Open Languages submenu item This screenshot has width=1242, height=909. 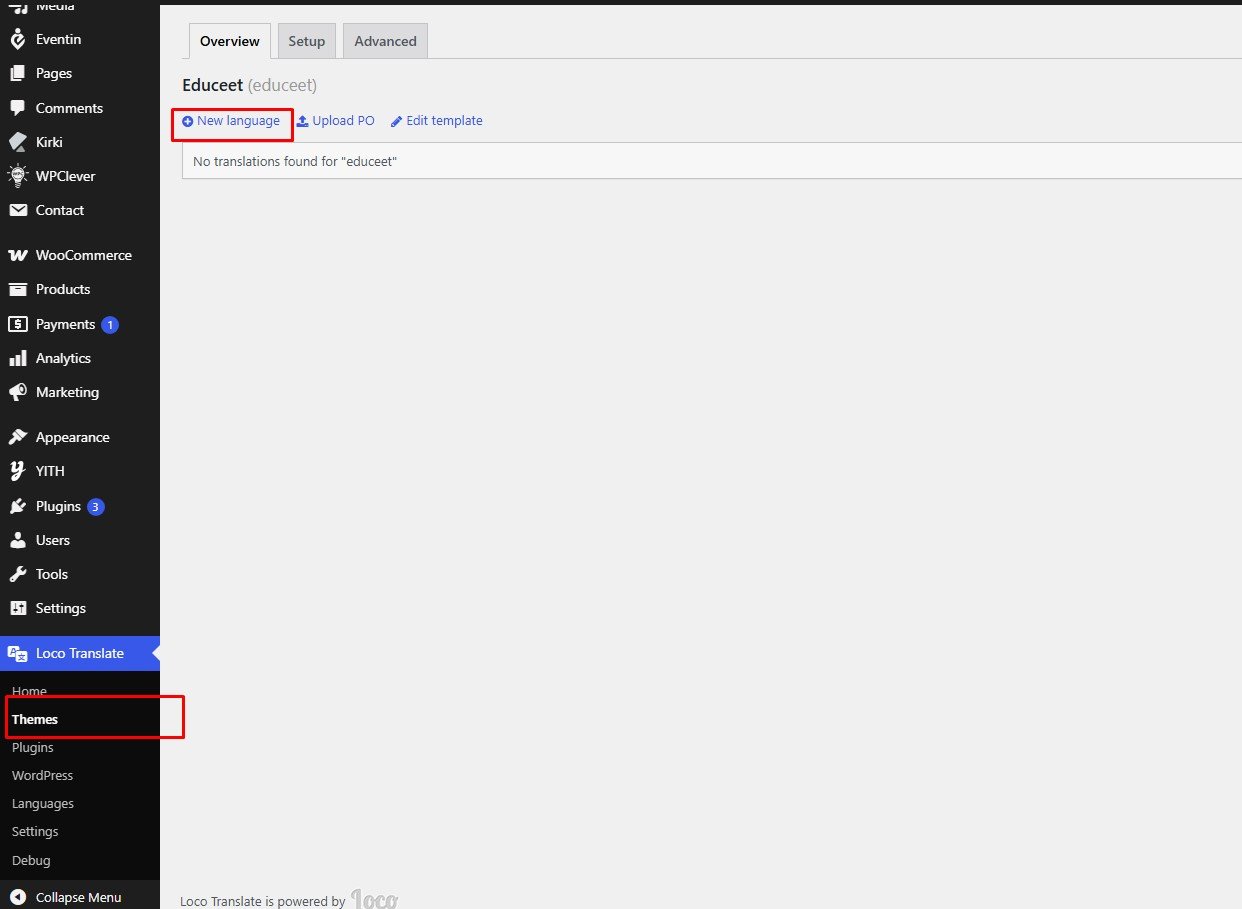click(43, 803)
